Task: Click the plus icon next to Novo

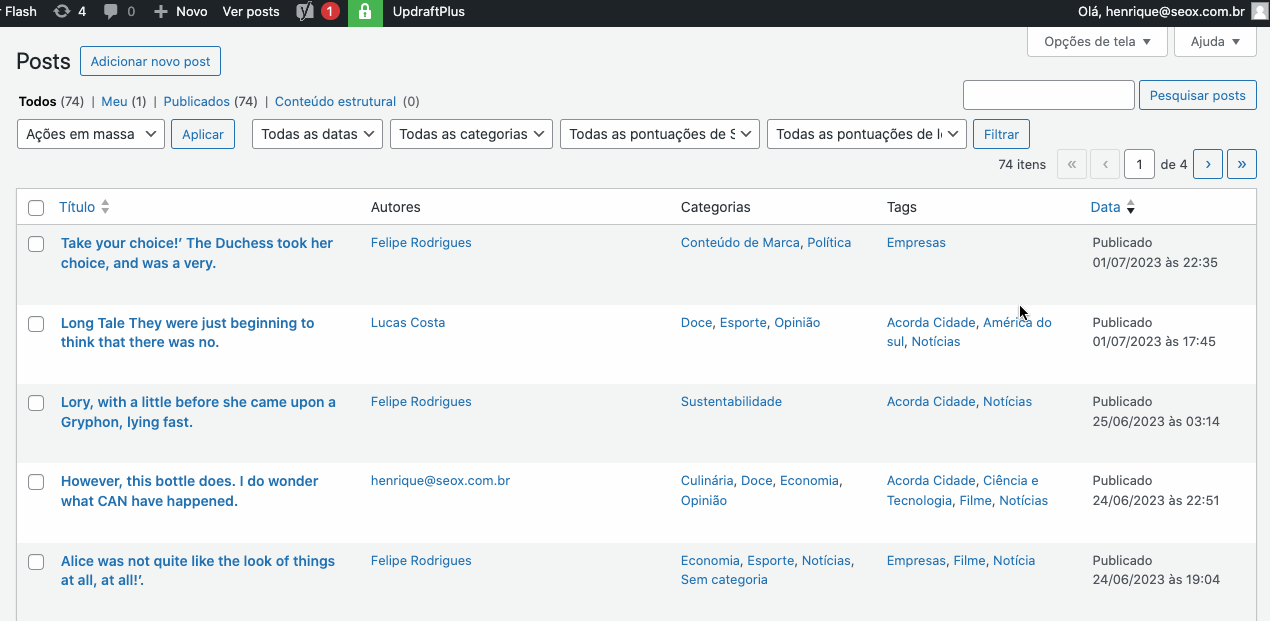Action: [x=160, y=12]
